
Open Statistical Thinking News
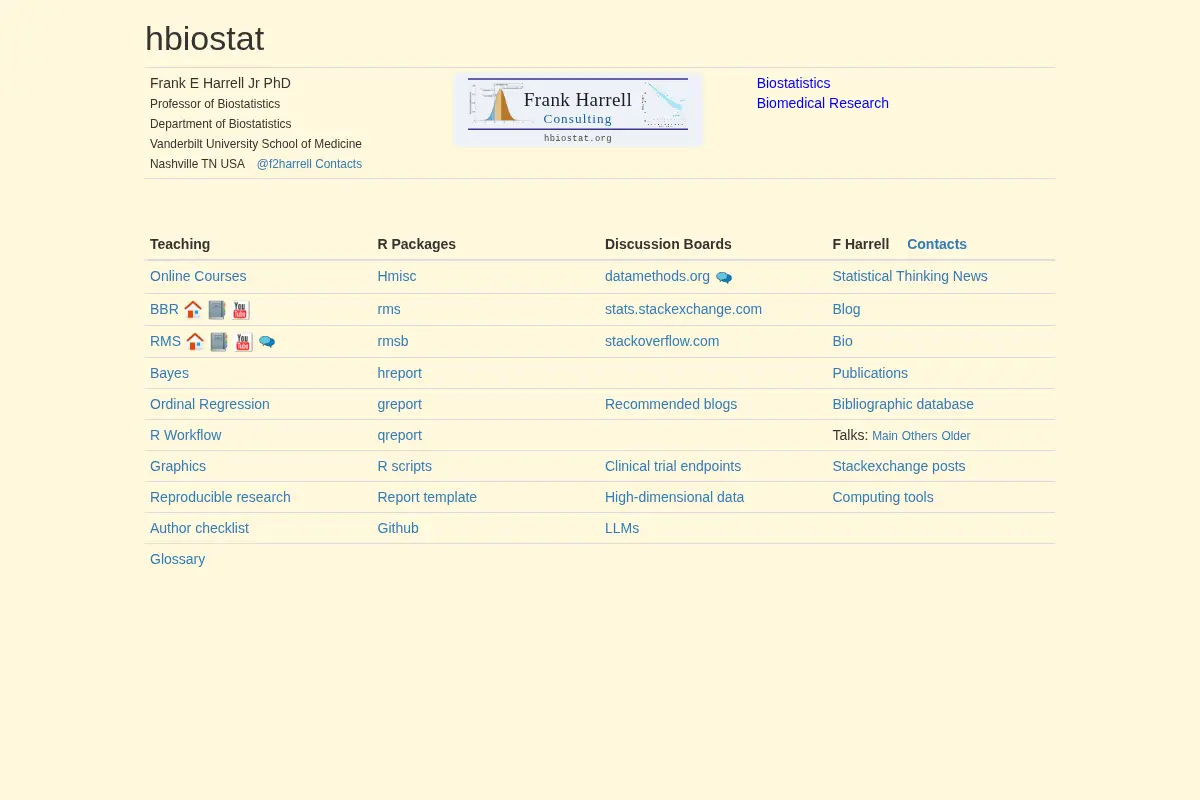[910, 276]
